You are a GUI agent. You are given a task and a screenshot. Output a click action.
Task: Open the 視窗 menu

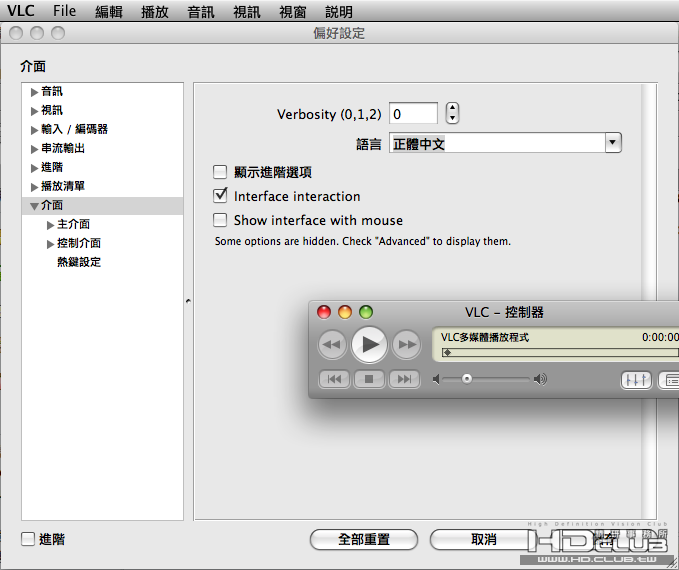tap(293, 11)
